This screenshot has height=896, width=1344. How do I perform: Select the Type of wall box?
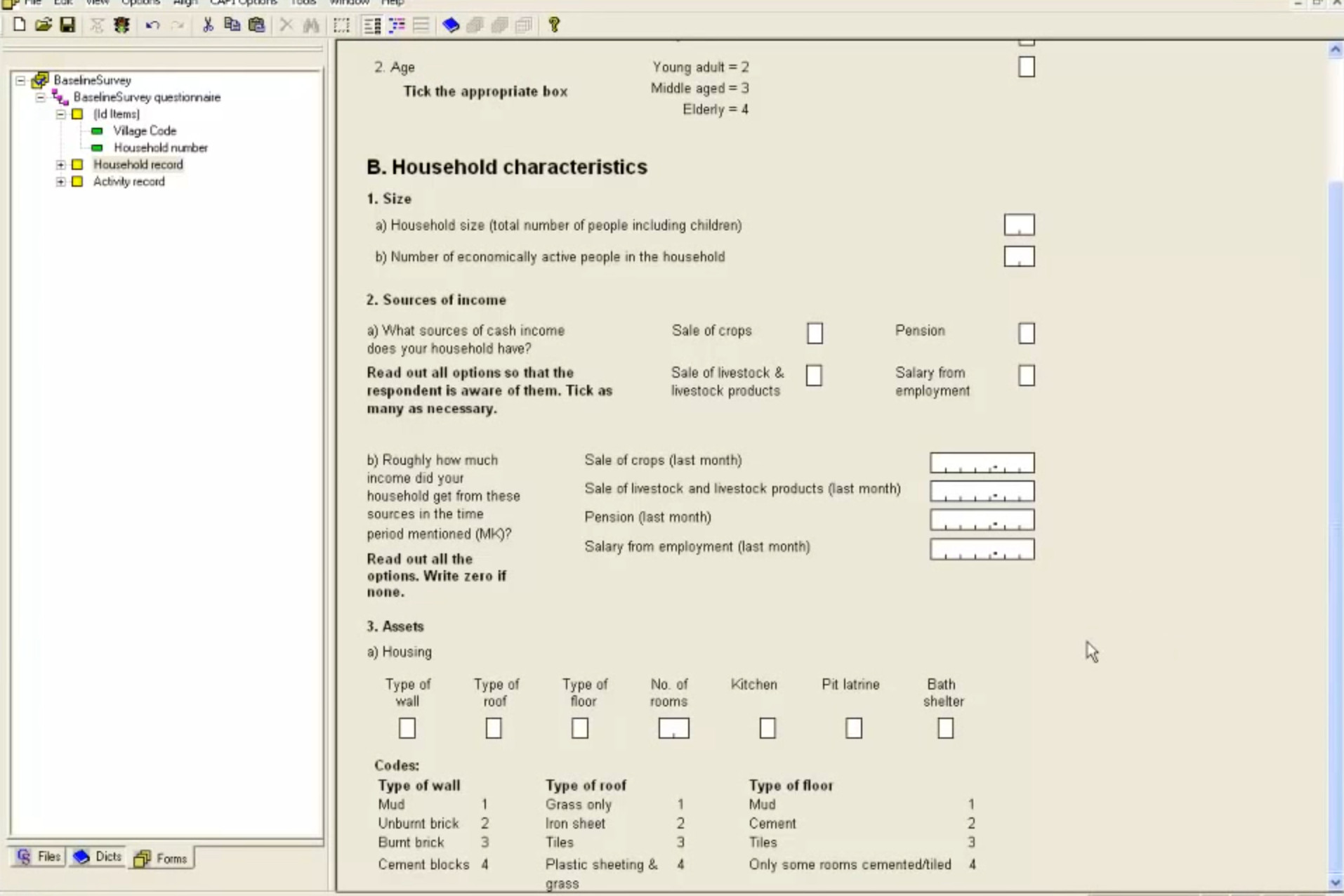tap(407, 728)
